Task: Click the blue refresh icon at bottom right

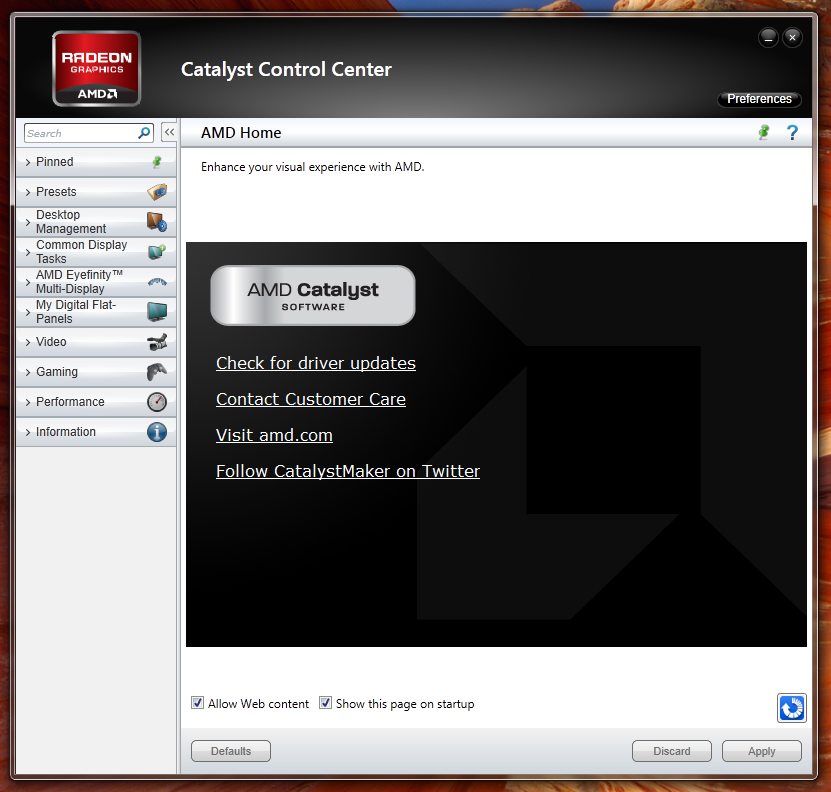Action: (x=791, y=707)
